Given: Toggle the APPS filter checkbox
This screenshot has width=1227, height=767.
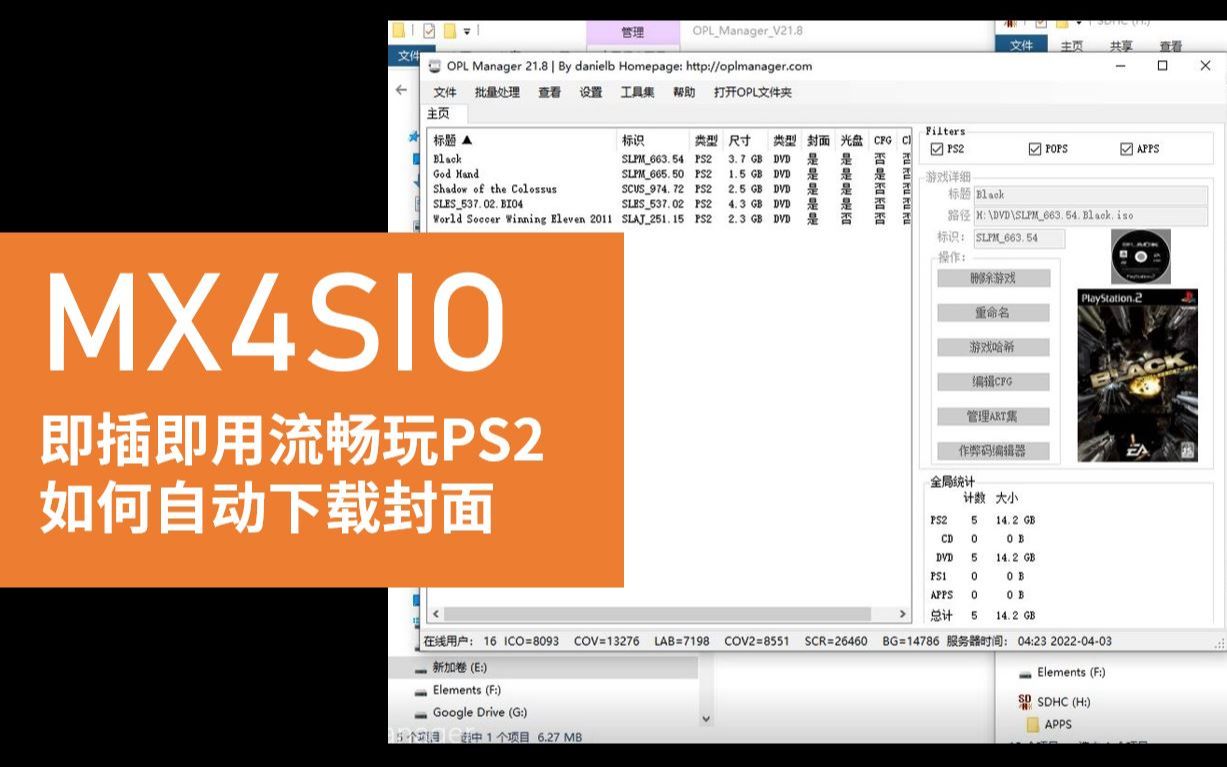Looking at the screenshot, I should click(1128, 149).
